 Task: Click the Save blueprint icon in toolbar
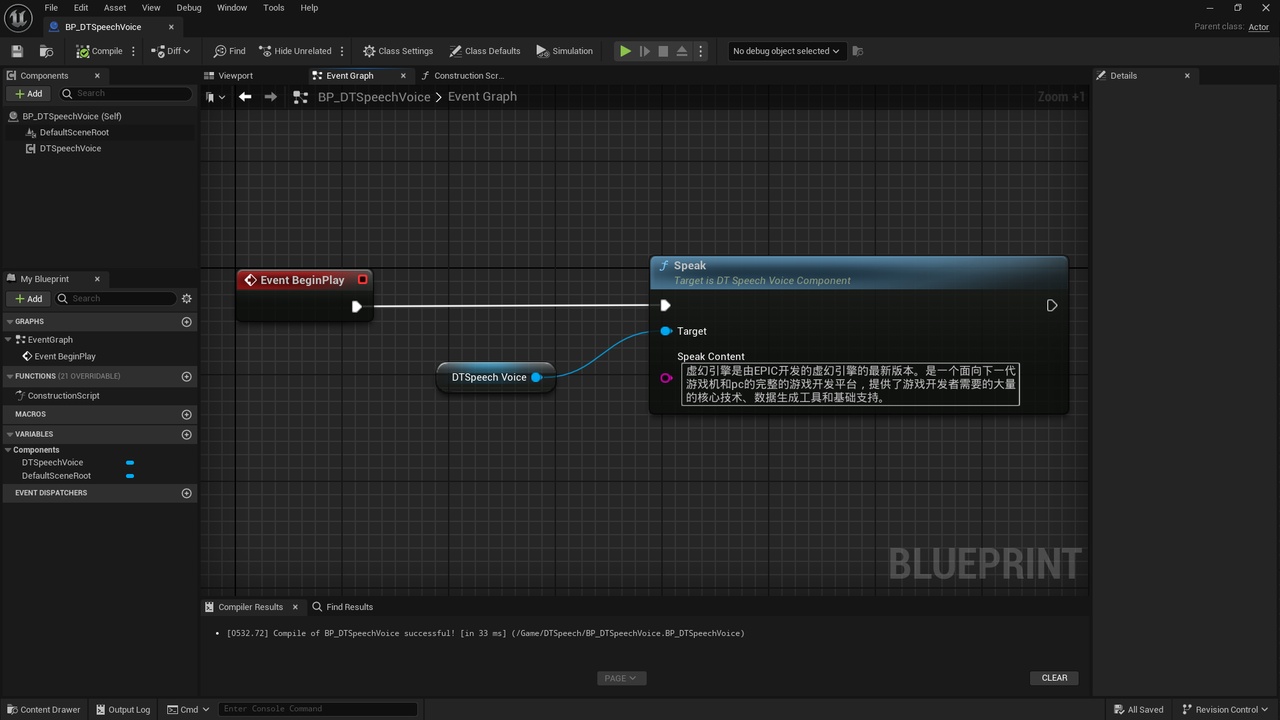pos(17,51)
